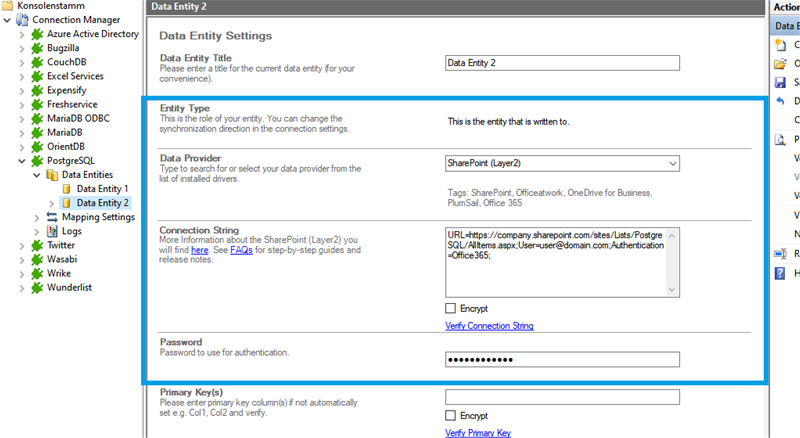Screen dimensions: 800x438
Task: Click into the Password field
Action: (563, 360)
